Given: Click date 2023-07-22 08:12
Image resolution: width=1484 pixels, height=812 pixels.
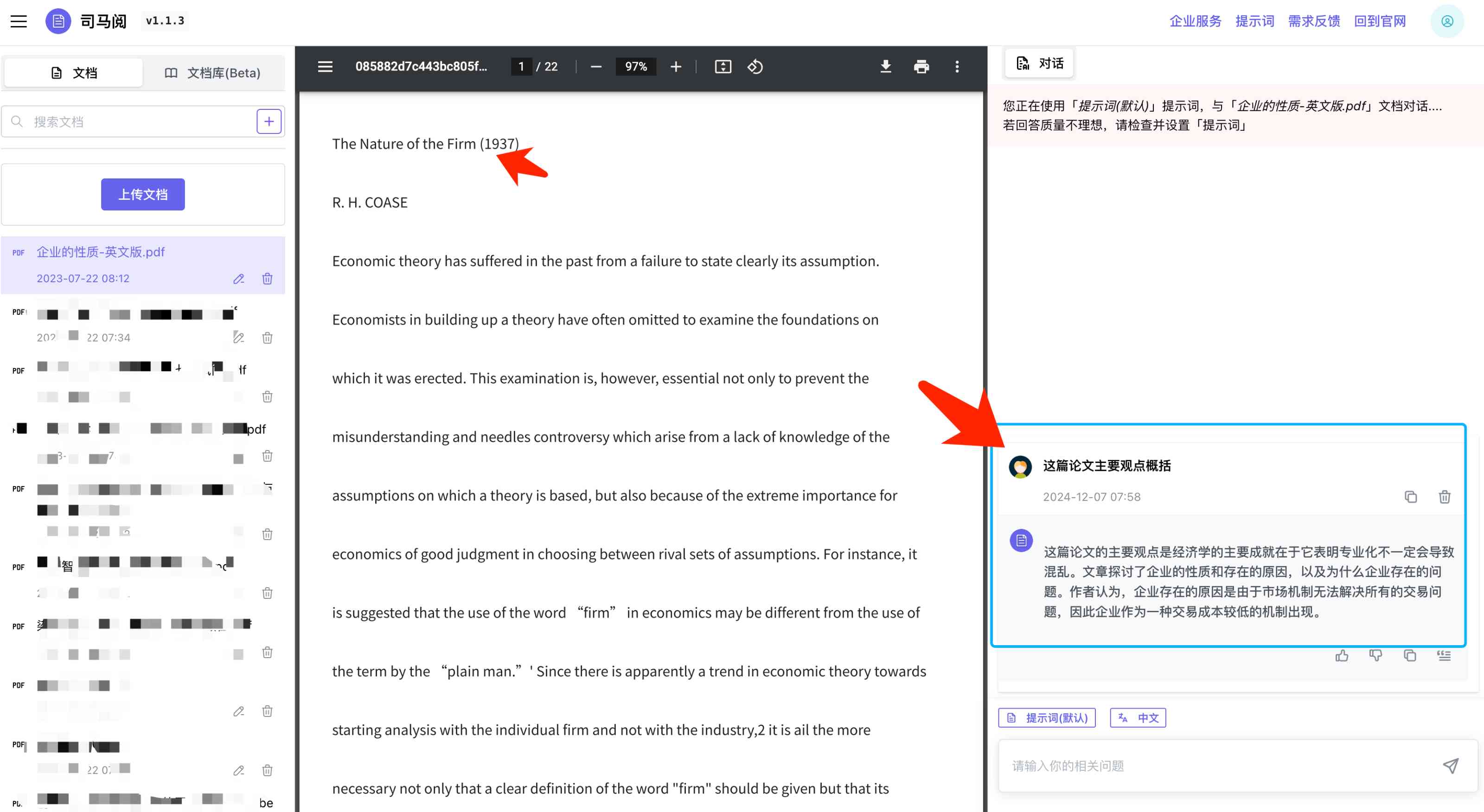Looking at the screenshot, I should pos(83,278).
